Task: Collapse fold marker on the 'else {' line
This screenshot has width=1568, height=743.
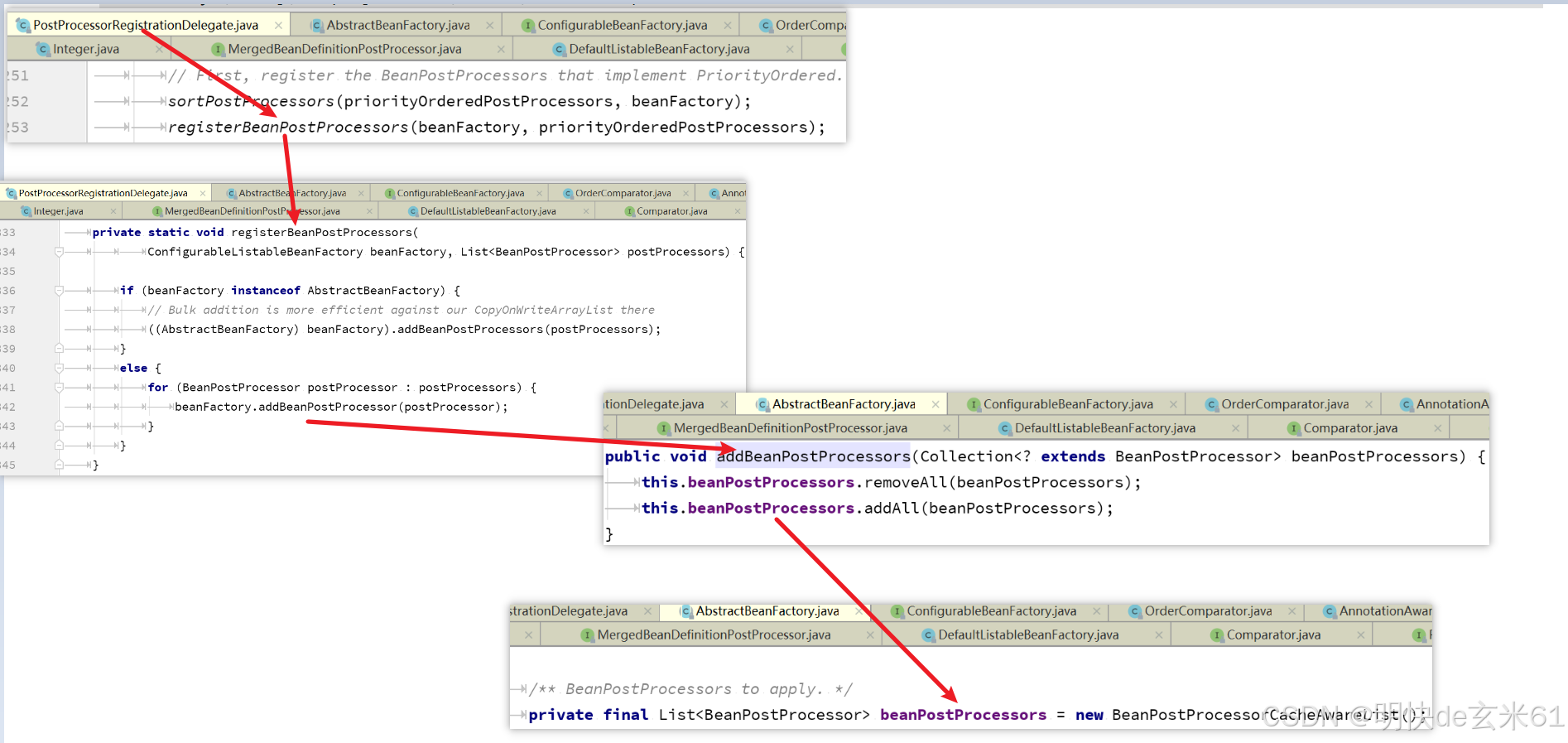Action: pos(59,368)
